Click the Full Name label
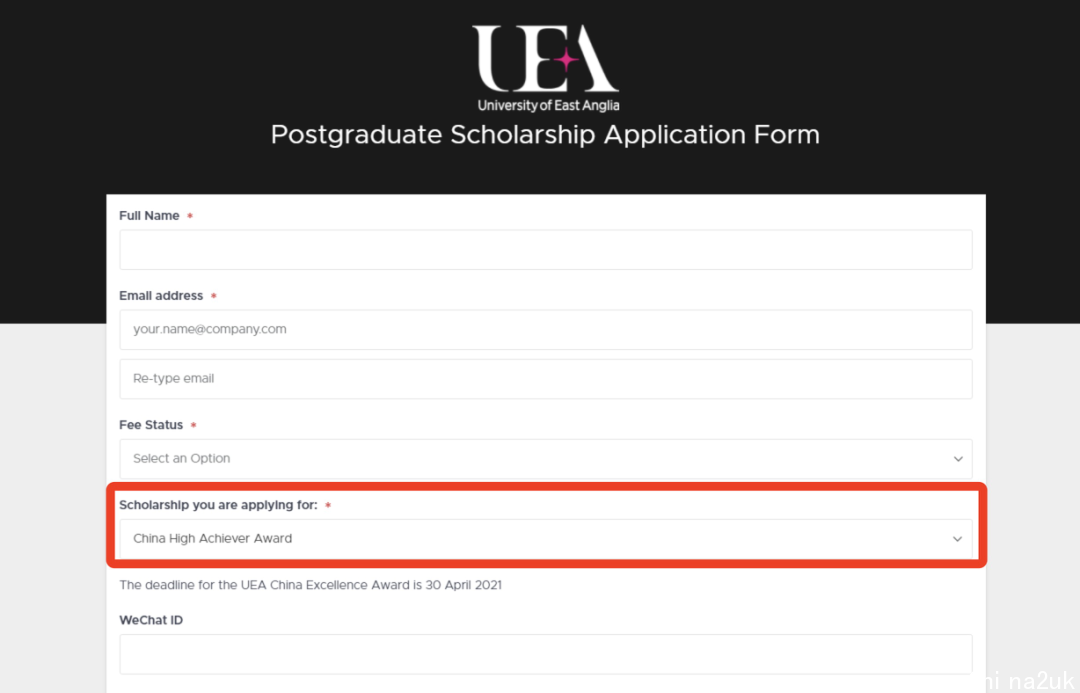Viewport: 1080px width, 693px height. tap(149, 216)
